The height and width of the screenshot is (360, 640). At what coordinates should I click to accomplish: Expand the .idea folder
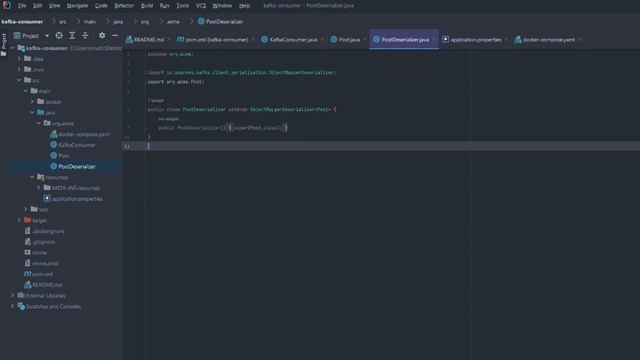click(x=19, y=58)
